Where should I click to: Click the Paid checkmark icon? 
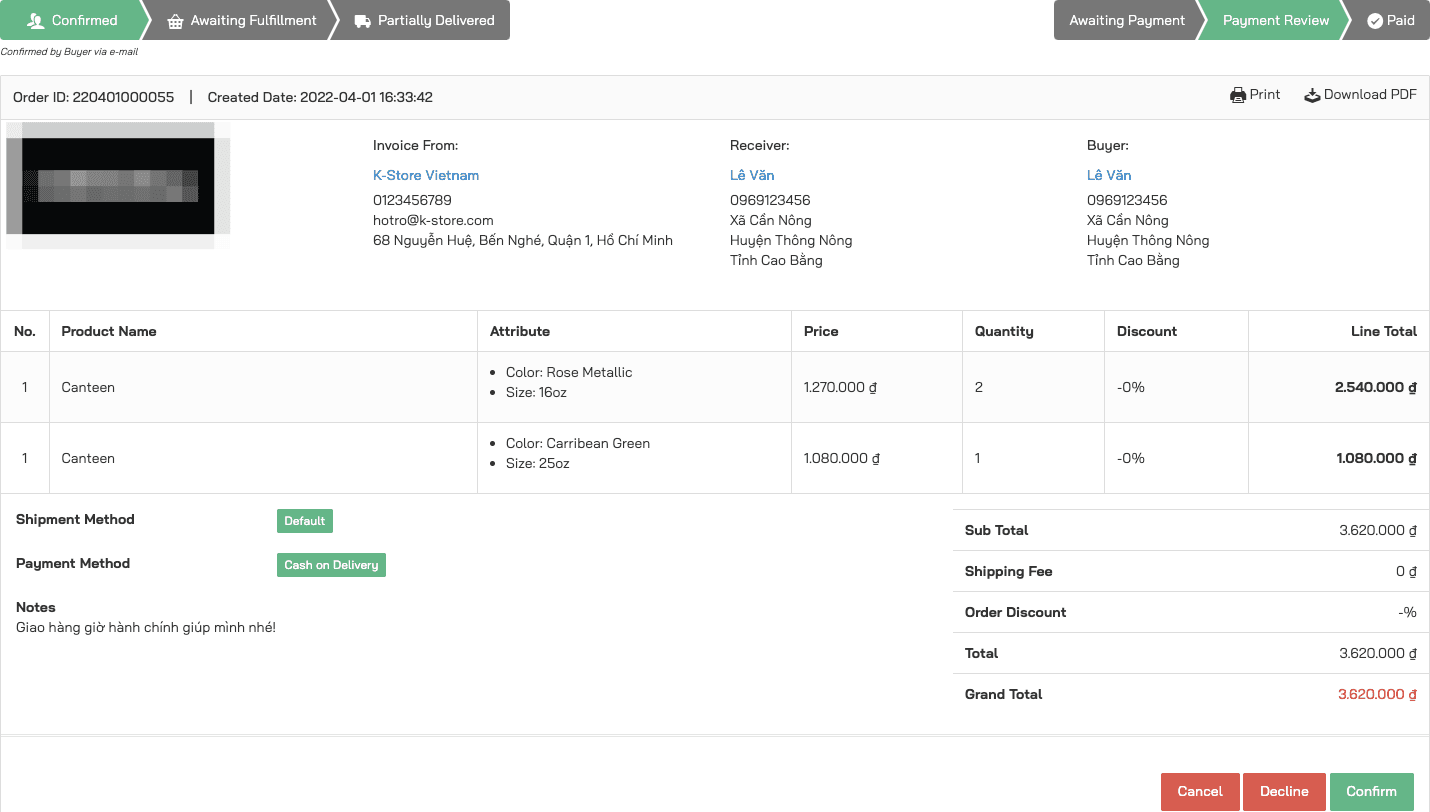(1375, 21)
